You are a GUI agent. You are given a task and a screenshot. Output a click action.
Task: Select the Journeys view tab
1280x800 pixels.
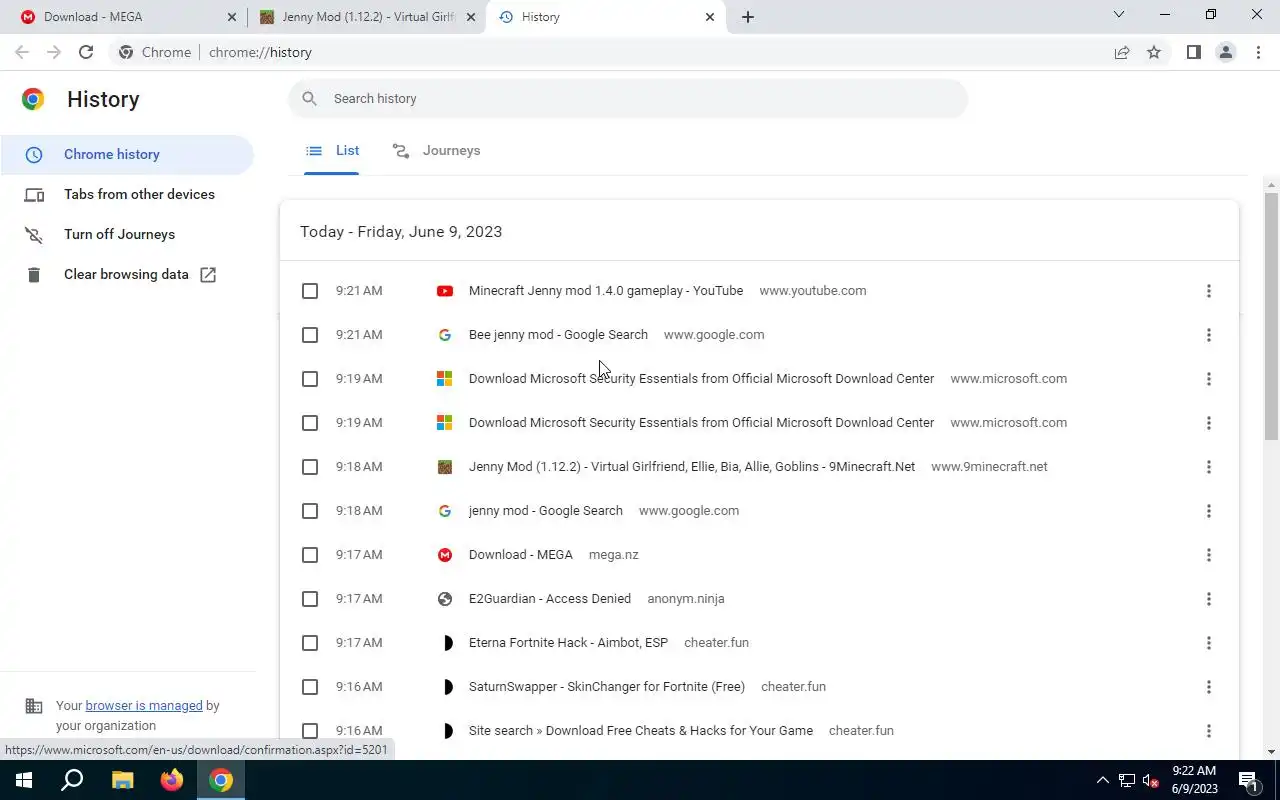(x=436, y=150)
